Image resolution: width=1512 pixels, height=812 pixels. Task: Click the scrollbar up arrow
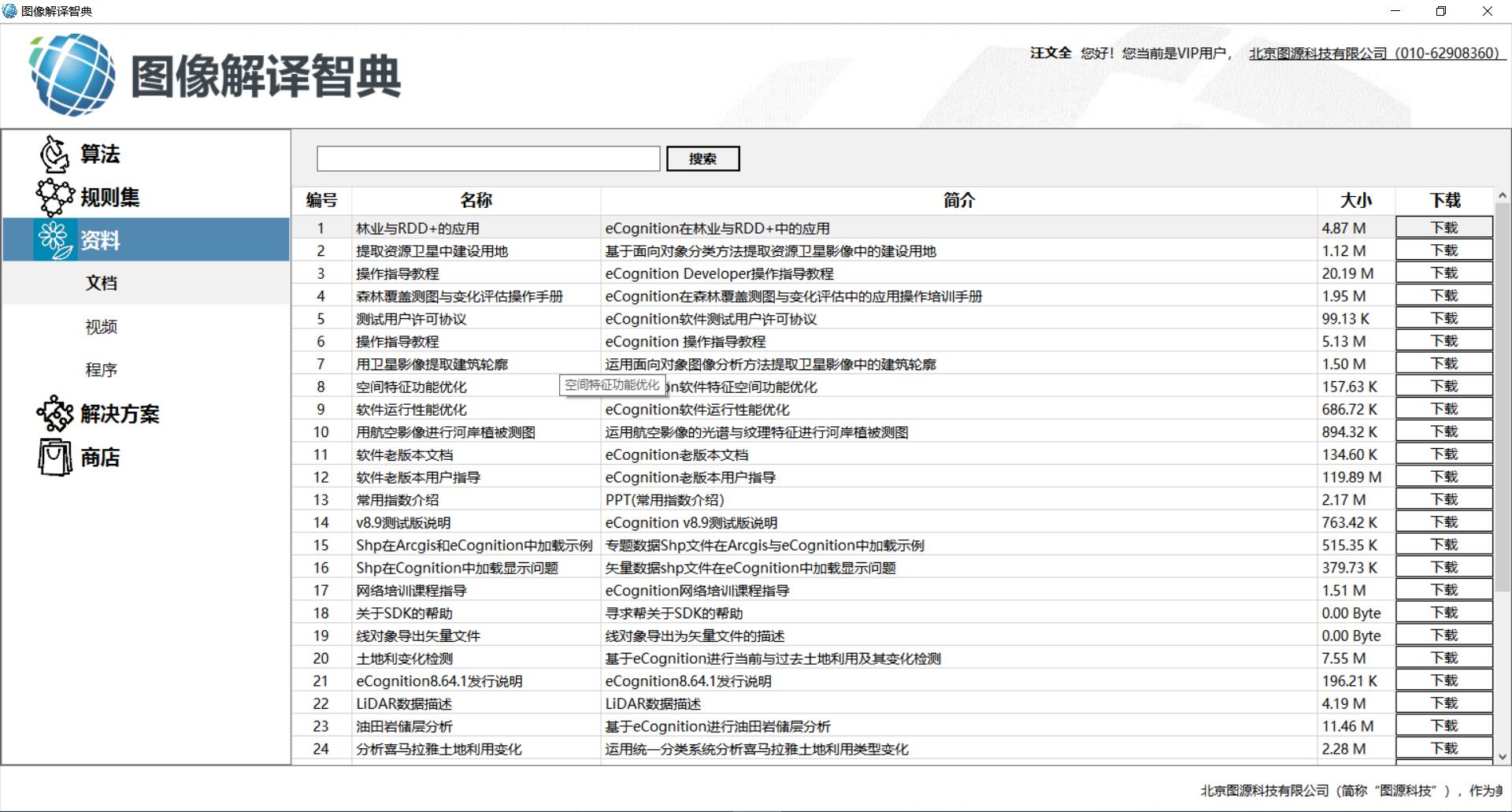pos(1502,195)
